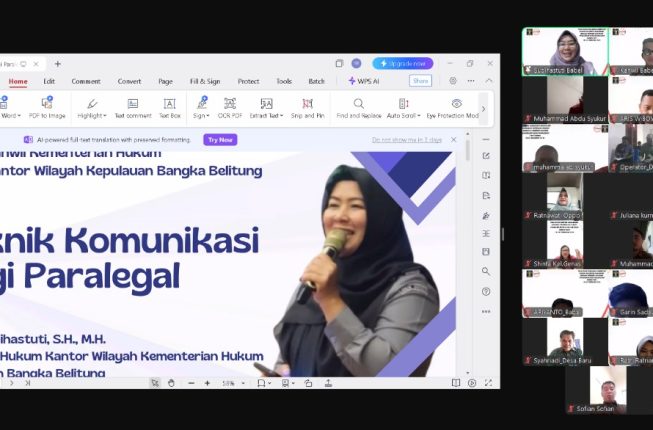Image resolution: width=653 pixels, height=430 pixels.
Task: Open the Fill & Sign tab
Action: (205, 81)
